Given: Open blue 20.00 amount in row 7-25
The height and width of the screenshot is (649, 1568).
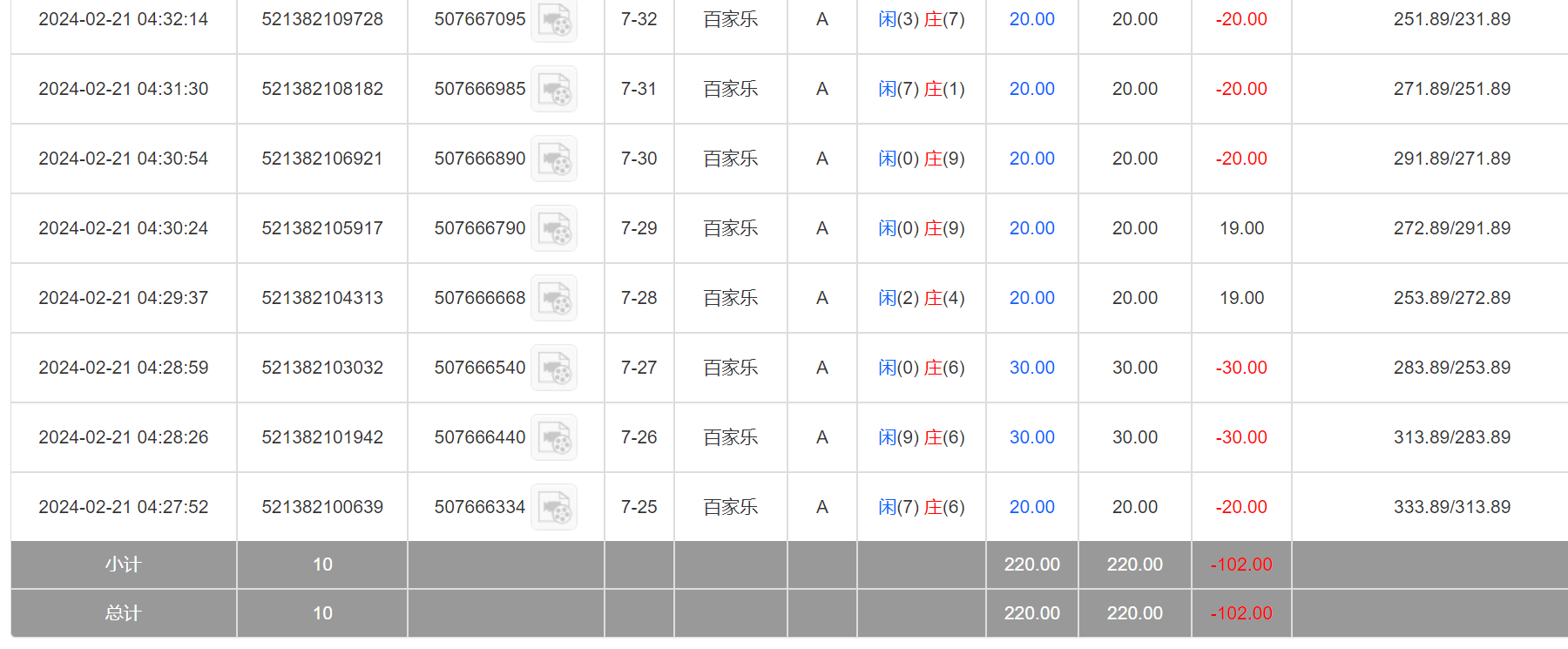Looking at the screenshot, I should click(x=1031, y=507).
